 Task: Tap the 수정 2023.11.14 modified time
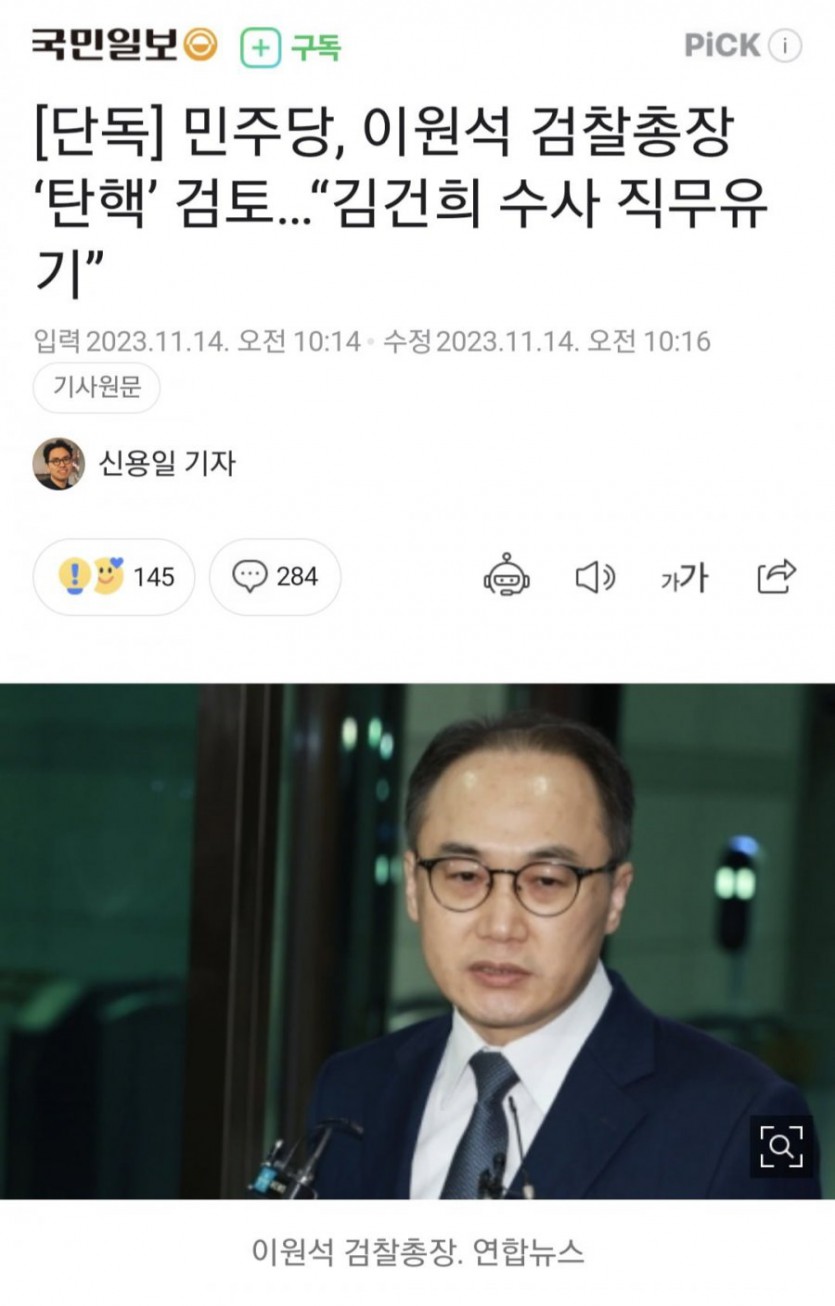[x=547, y=341]
